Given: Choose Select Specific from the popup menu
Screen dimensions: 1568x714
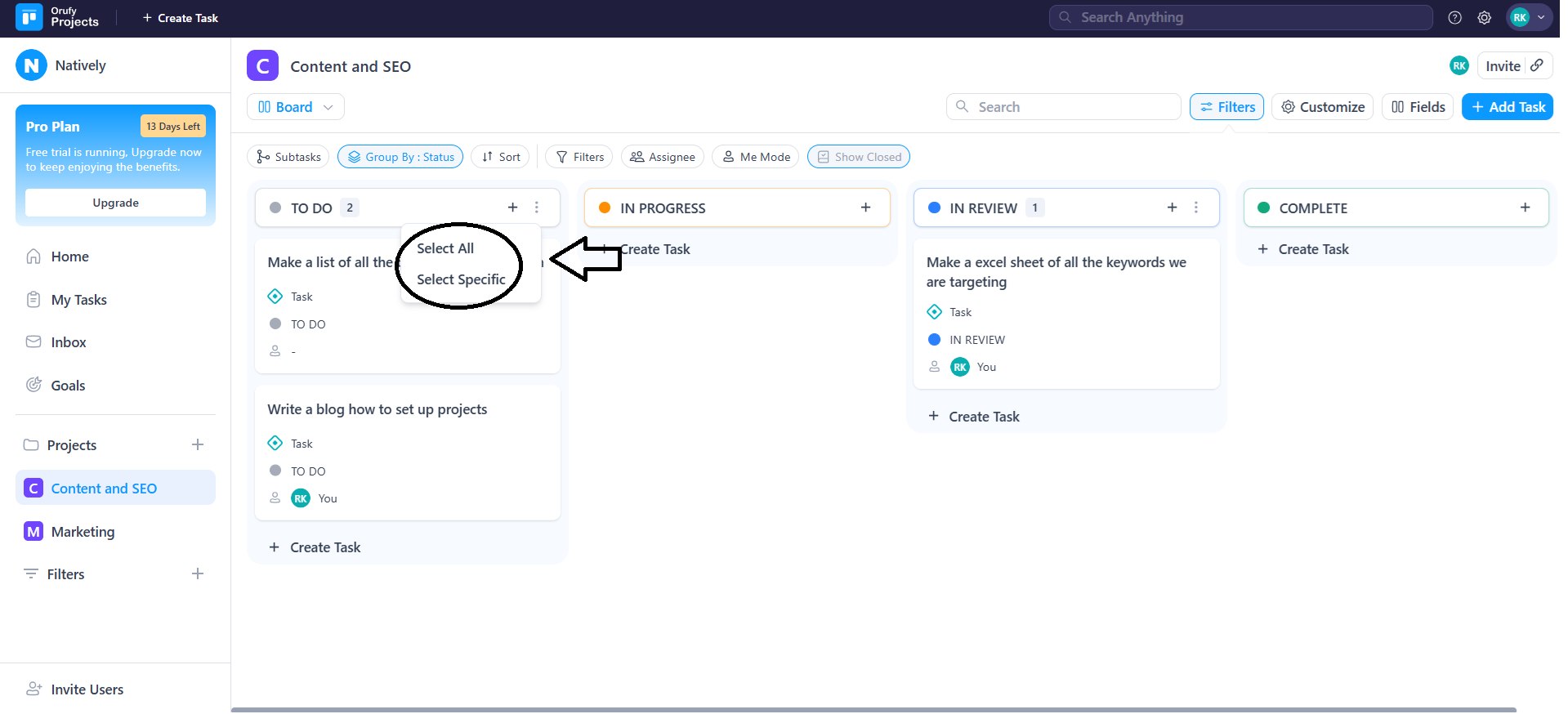Looking at the screenshot, I should coord(461,279).
